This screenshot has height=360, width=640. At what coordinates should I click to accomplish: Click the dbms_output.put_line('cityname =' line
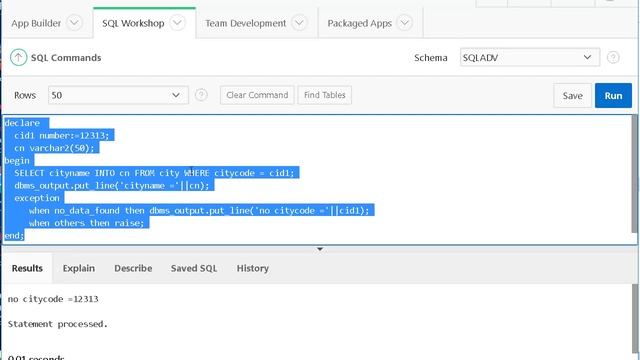tap(112, 186)
